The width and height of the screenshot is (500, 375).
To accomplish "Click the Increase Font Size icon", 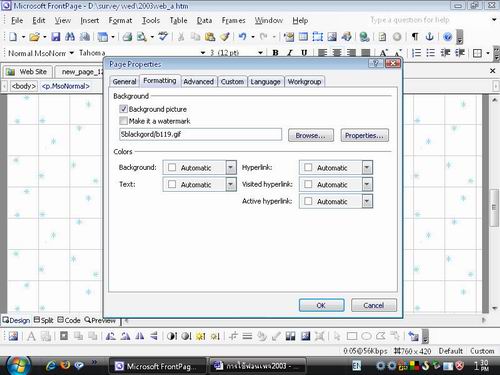I will click(384, 53).
